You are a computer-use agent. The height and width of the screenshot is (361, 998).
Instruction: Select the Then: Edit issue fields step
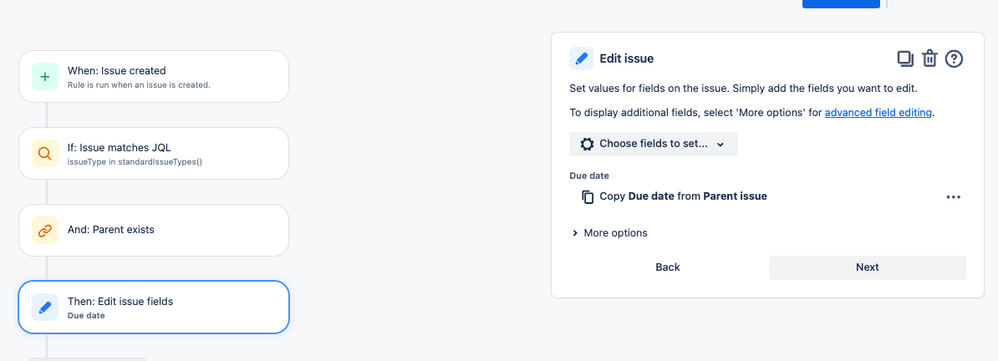153,308
